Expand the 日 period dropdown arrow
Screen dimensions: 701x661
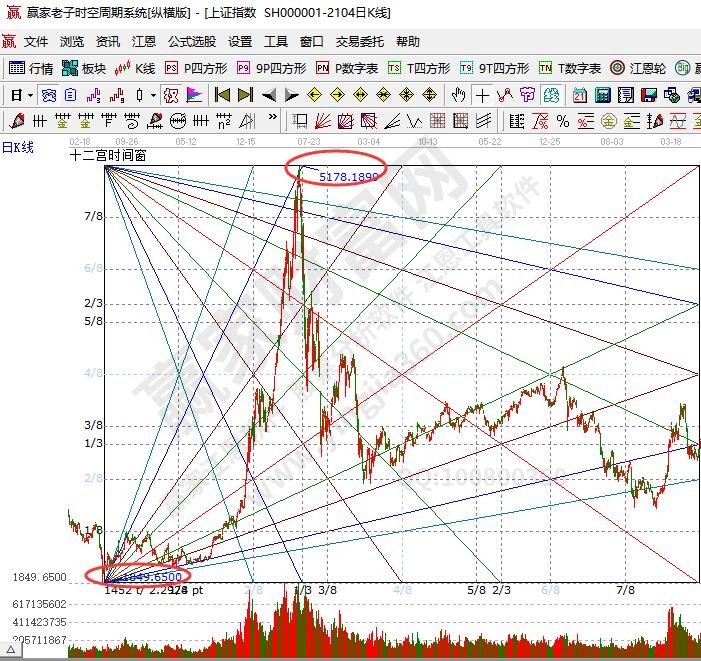pyautogui.click(x=30, y=95)
